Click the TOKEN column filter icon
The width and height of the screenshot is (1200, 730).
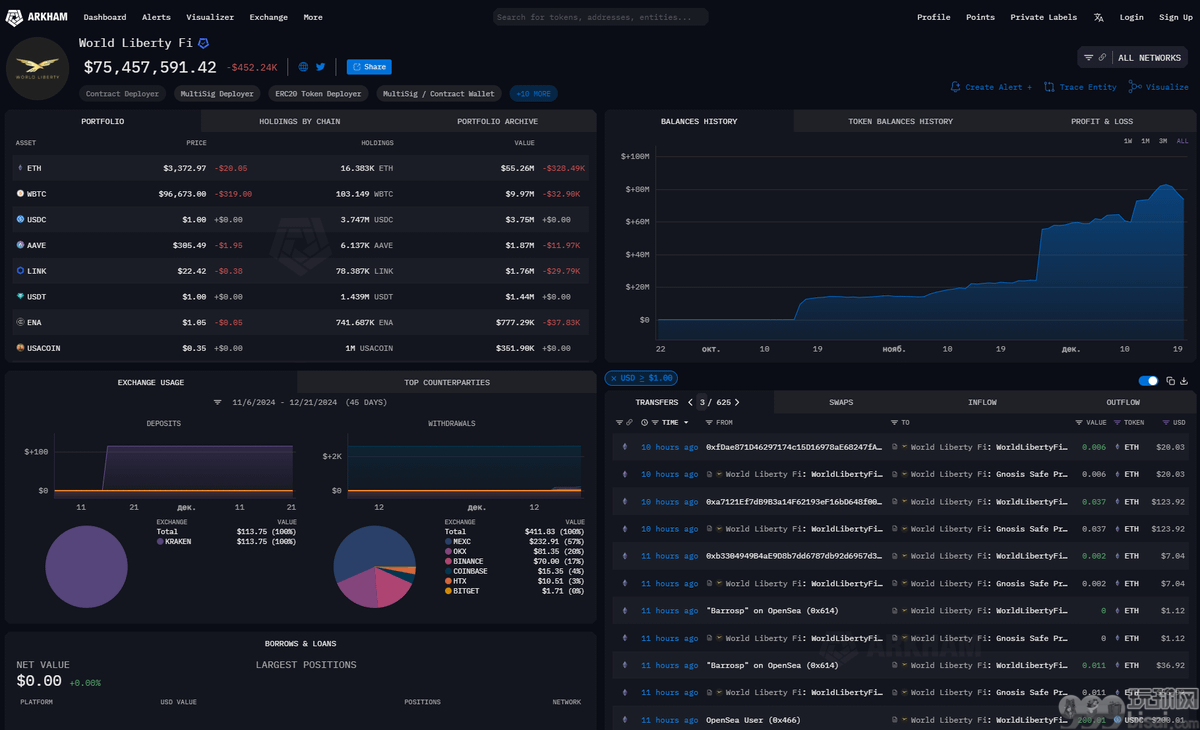(x=1116, y=423)
